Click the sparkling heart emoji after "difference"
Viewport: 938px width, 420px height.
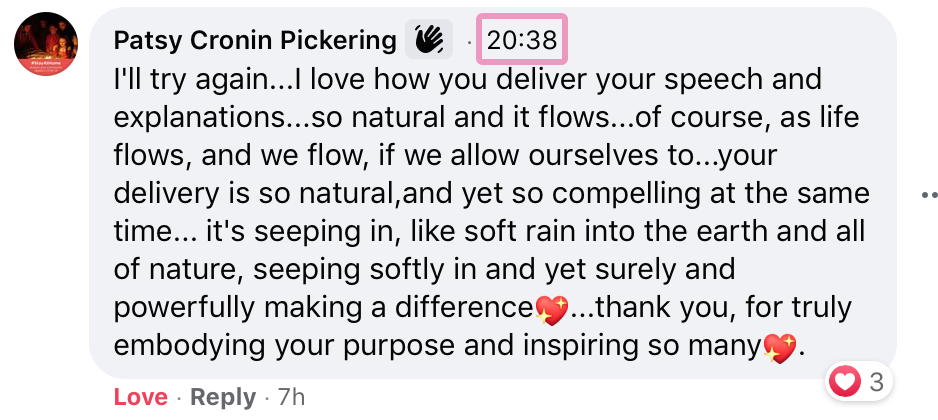551,308
